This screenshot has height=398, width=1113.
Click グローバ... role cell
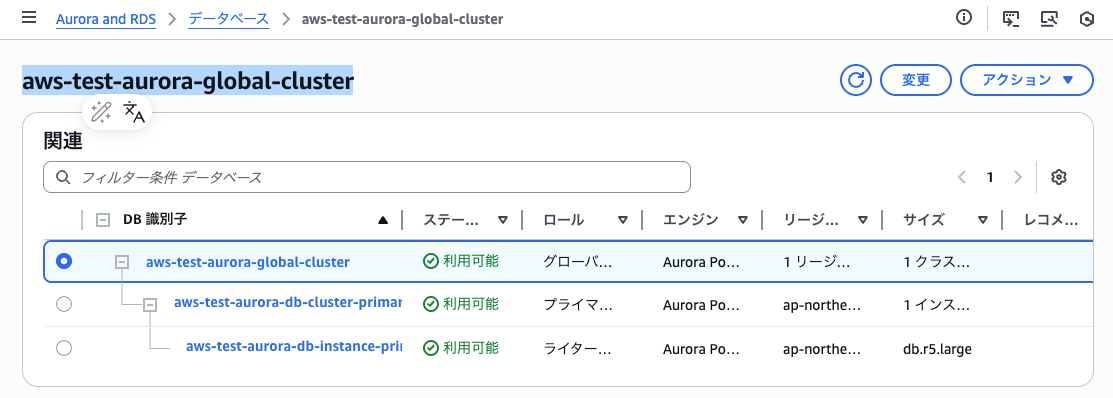[577, 262]
